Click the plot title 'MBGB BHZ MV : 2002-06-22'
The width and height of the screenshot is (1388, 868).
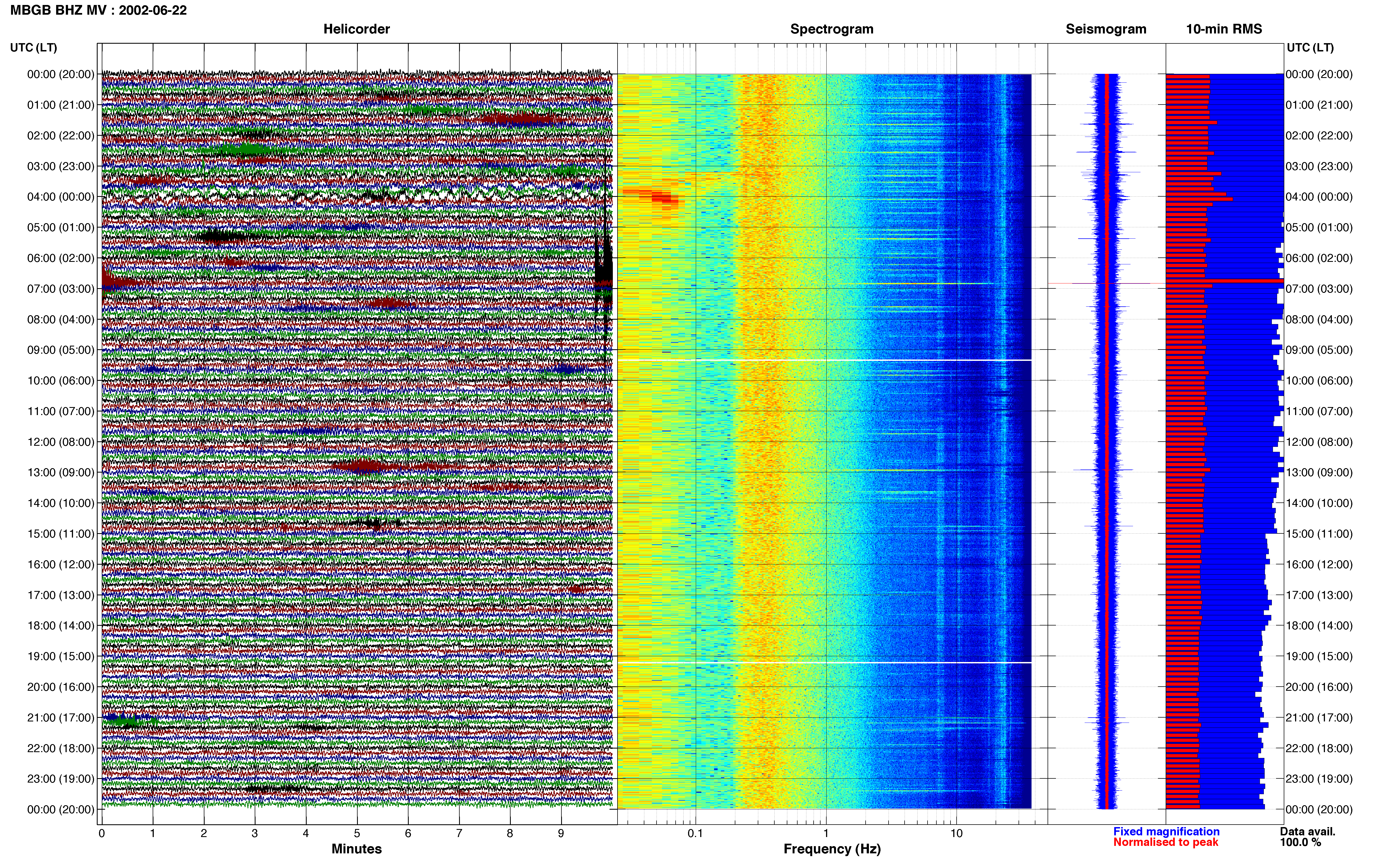pyautogui.click(x=98, y=10)
